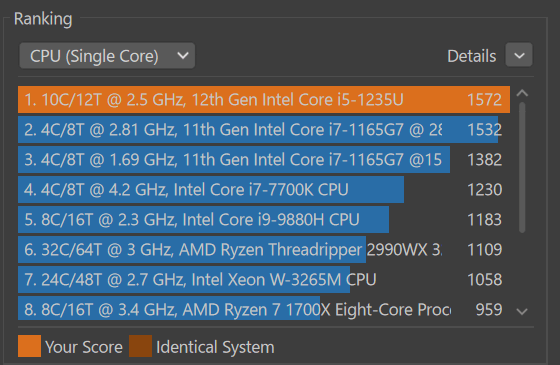Click the Your Score legend label
Image resolution: width=560 pixels, height=365 pixels.
coord(84,347)
